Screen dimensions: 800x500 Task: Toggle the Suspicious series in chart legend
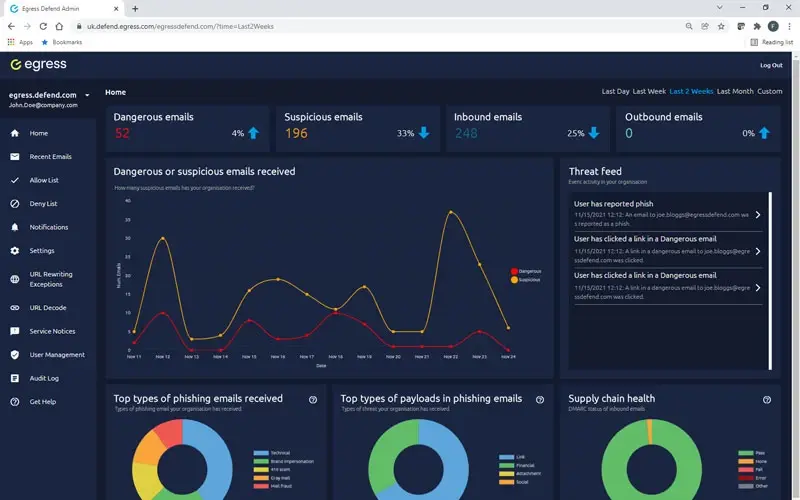515,280
